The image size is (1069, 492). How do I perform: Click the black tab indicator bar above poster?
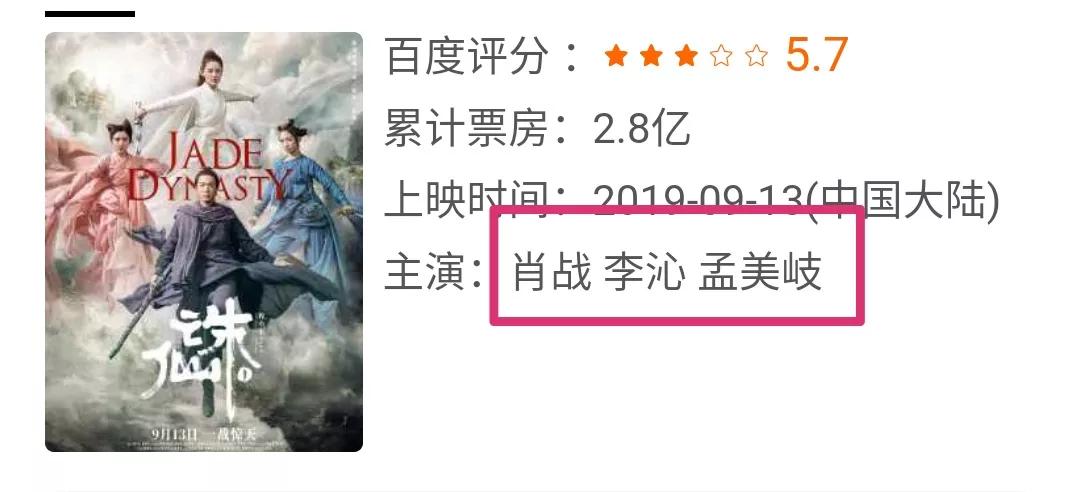tap(90, 14)
